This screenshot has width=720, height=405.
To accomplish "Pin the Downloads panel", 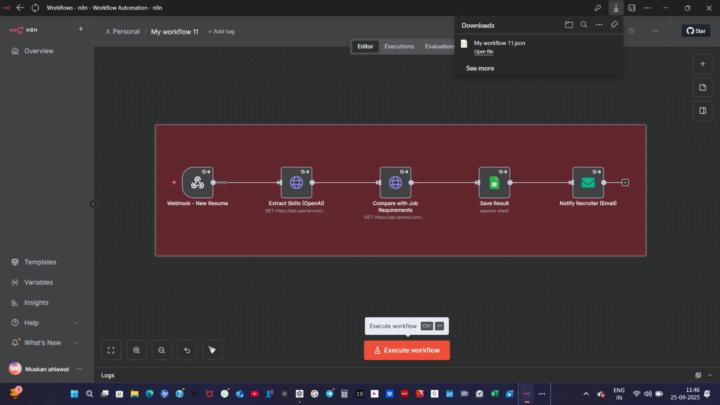I will (x=614, y=25).
